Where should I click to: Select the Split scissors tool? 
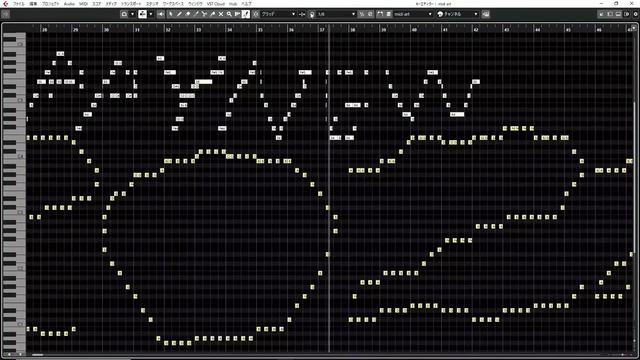204,14
